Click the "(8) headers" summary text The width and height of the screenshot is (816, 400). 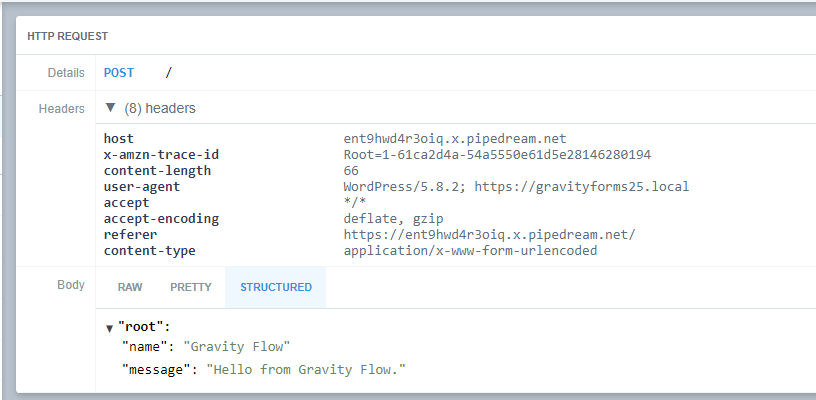[x=160, y=108]
